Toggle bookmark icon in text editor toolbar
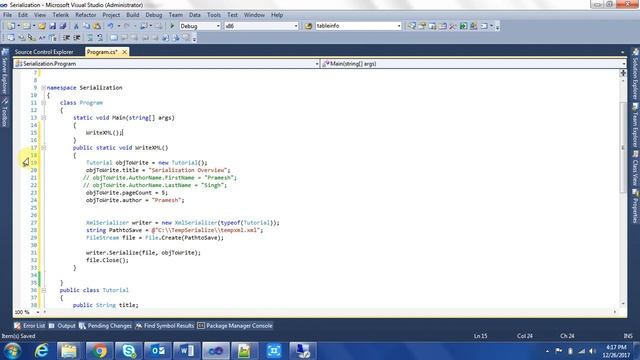640x360 pixels. tap(113, 38)
